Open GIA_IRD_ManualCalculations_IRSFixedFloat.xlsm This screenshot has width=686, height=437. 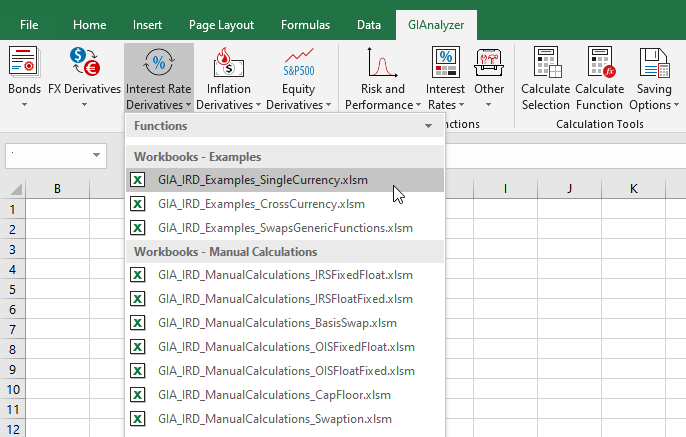coord(285,275)
